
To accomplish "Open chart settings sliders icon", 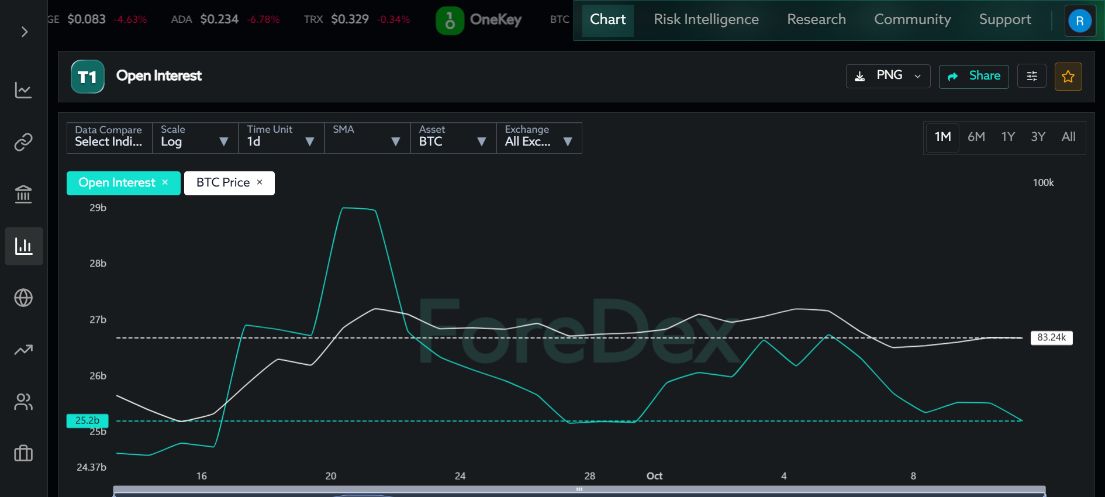I will click(1032, 76).
